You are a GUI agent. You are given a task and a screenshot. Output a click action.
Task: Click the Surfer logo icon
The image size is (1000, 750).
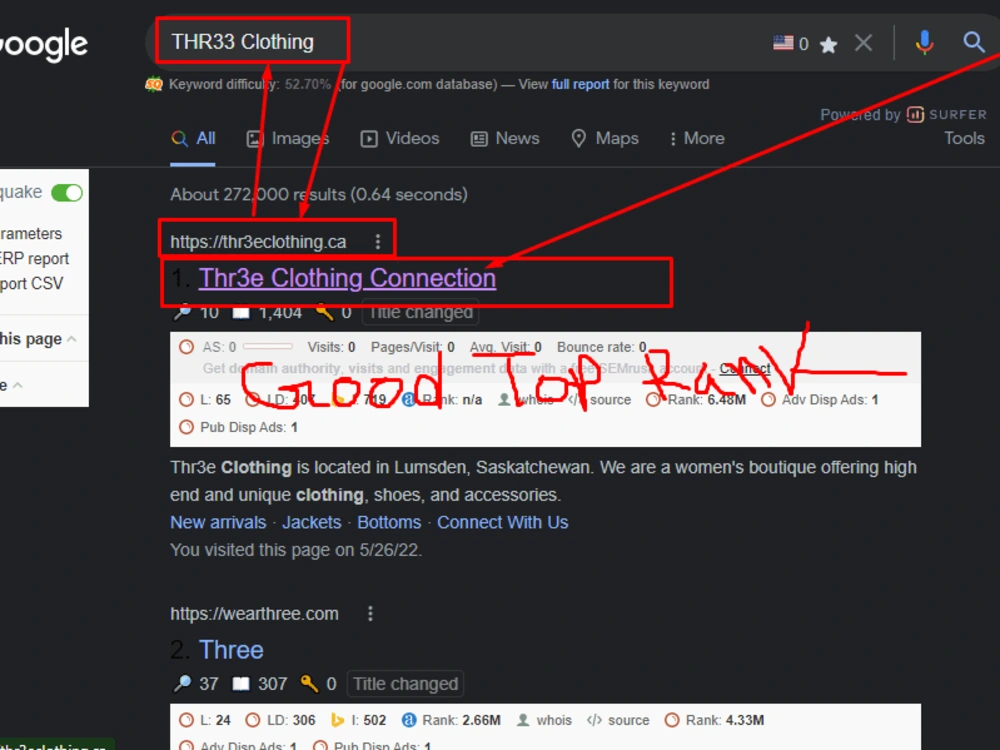[x=915, y=115]
